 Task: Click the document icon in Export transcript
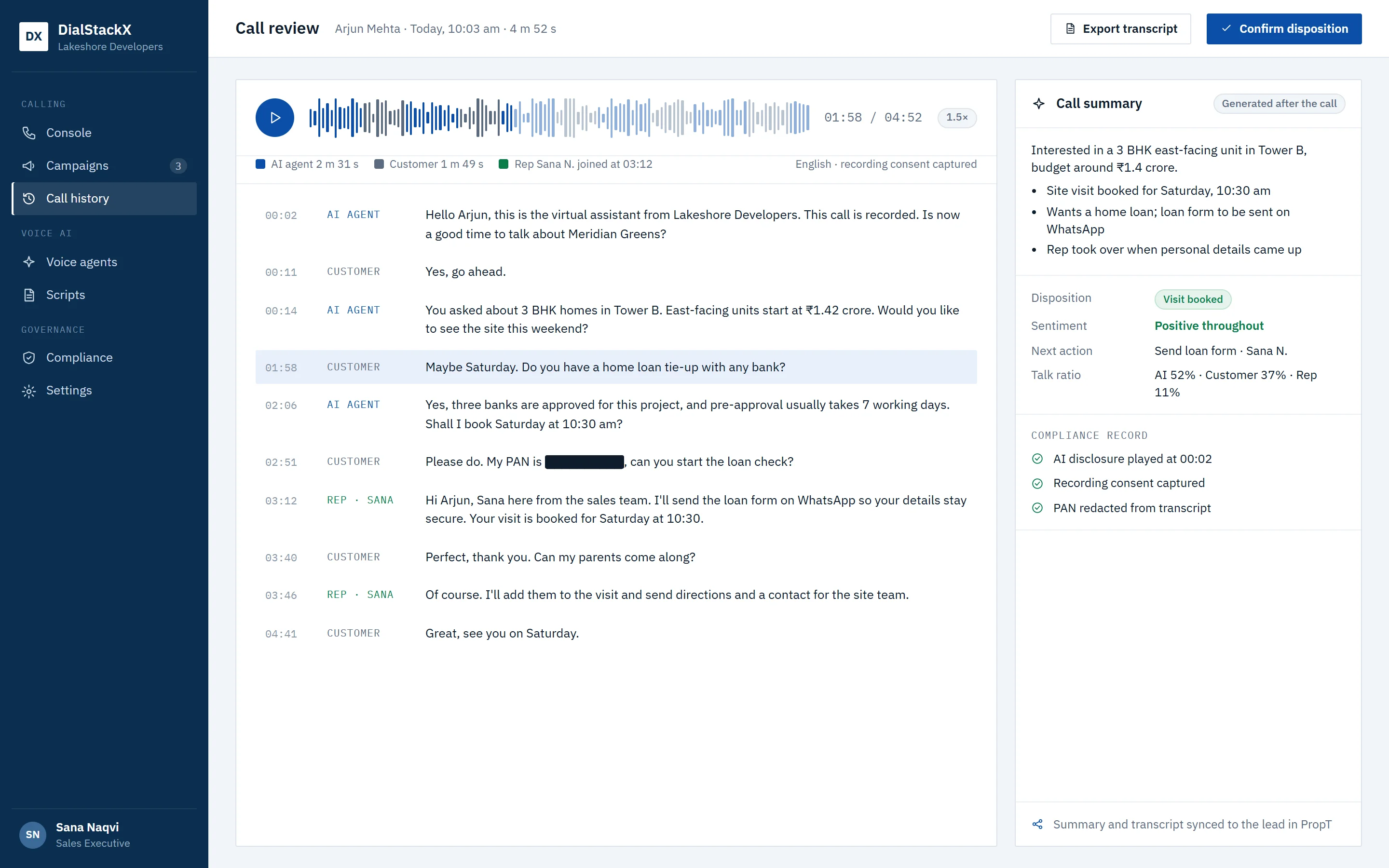tap(1071, 29)
